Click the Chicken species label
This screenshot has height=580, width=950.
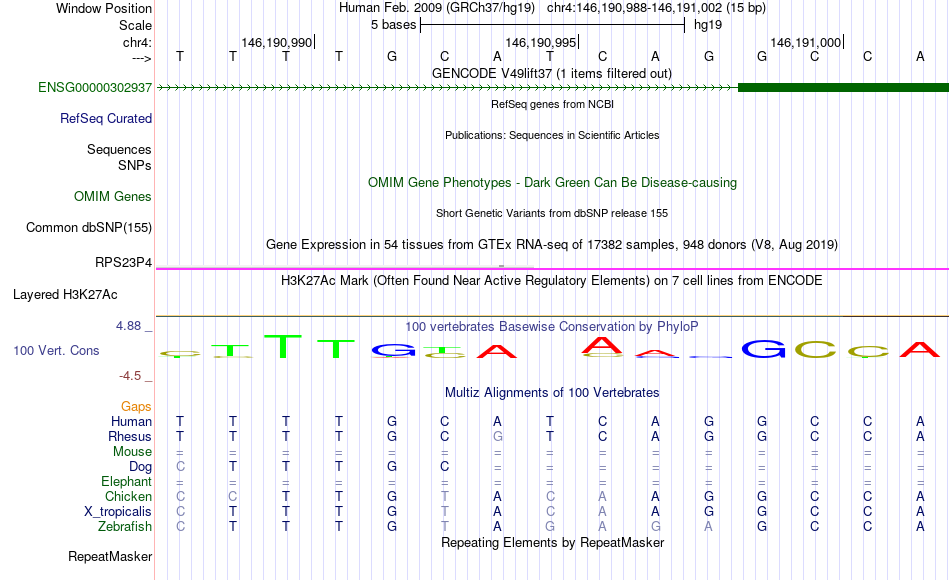128,496
